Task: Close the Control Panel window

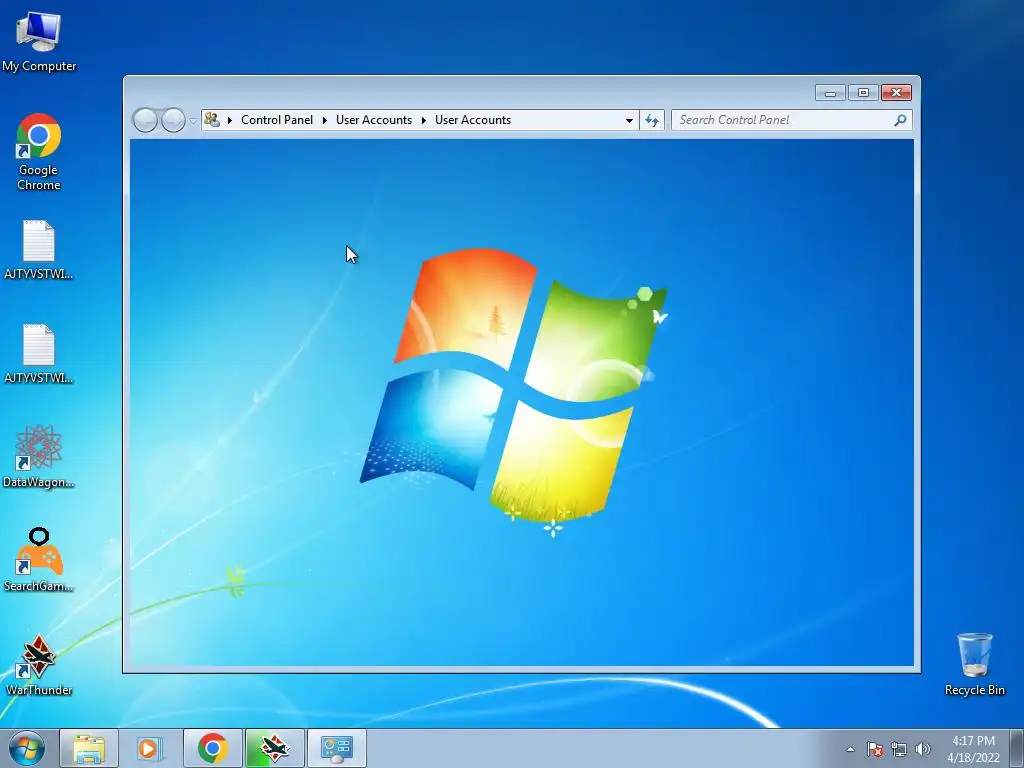Action: coord(896,93)
